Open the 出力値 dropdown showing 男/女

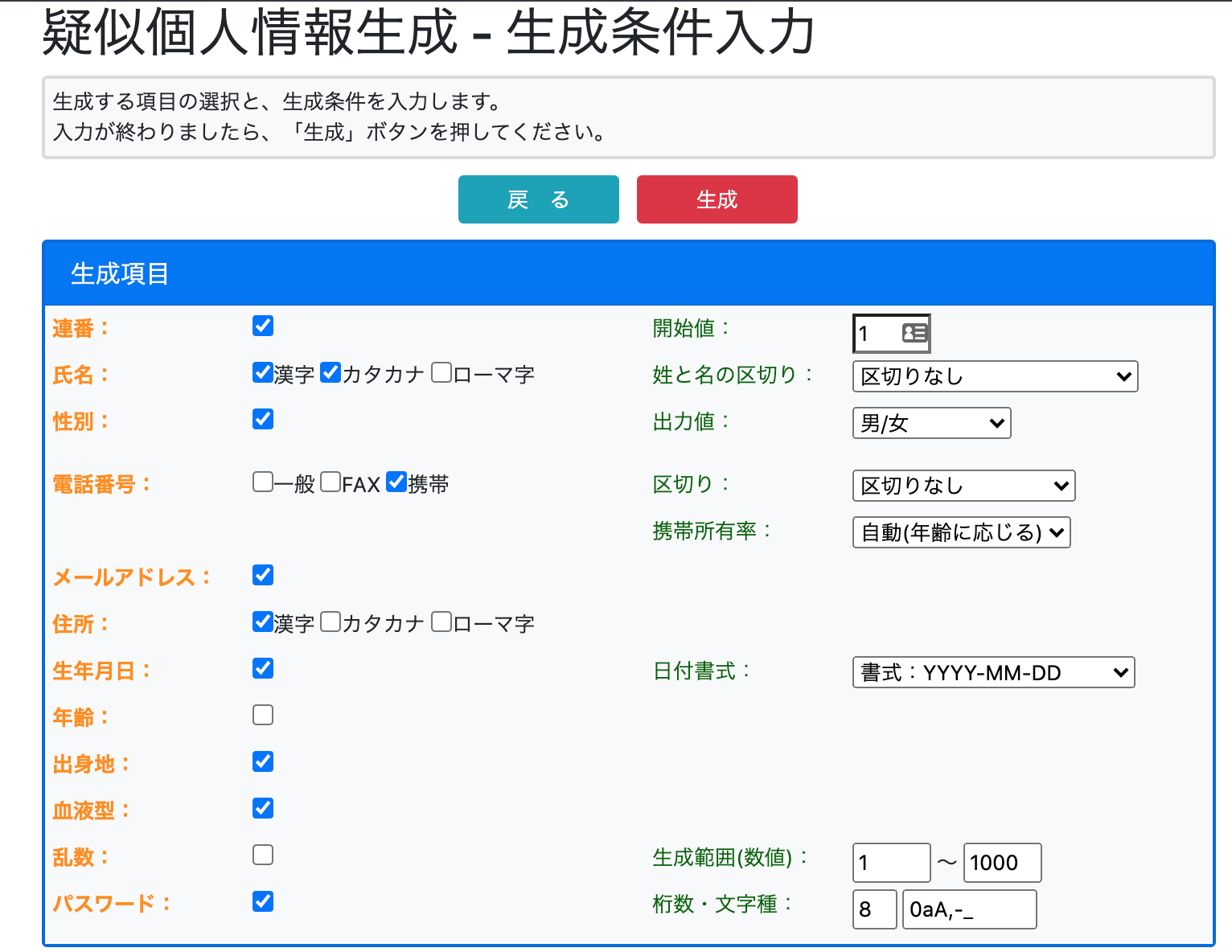(931, 422)
